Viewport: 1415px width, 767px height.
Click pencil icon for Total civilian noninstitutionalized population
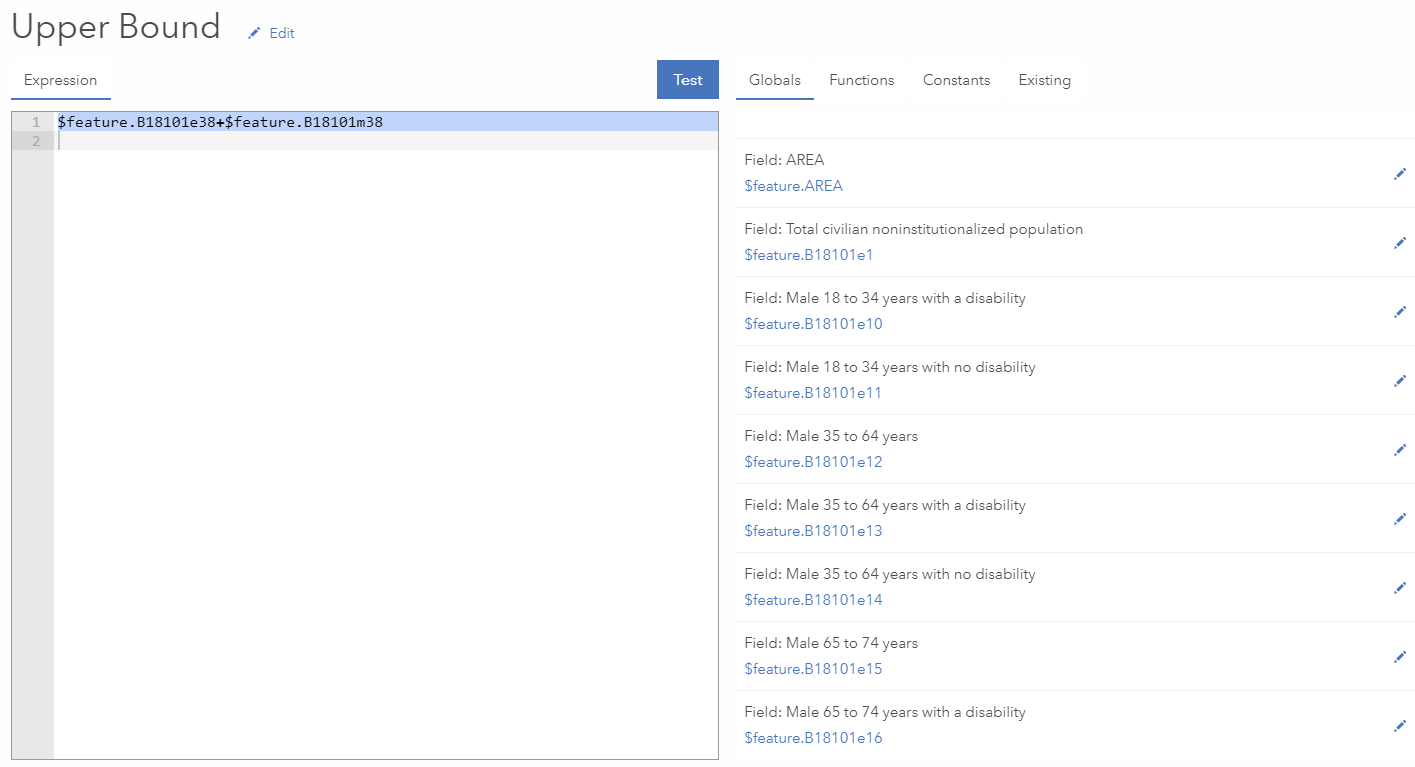point(1400,243)
